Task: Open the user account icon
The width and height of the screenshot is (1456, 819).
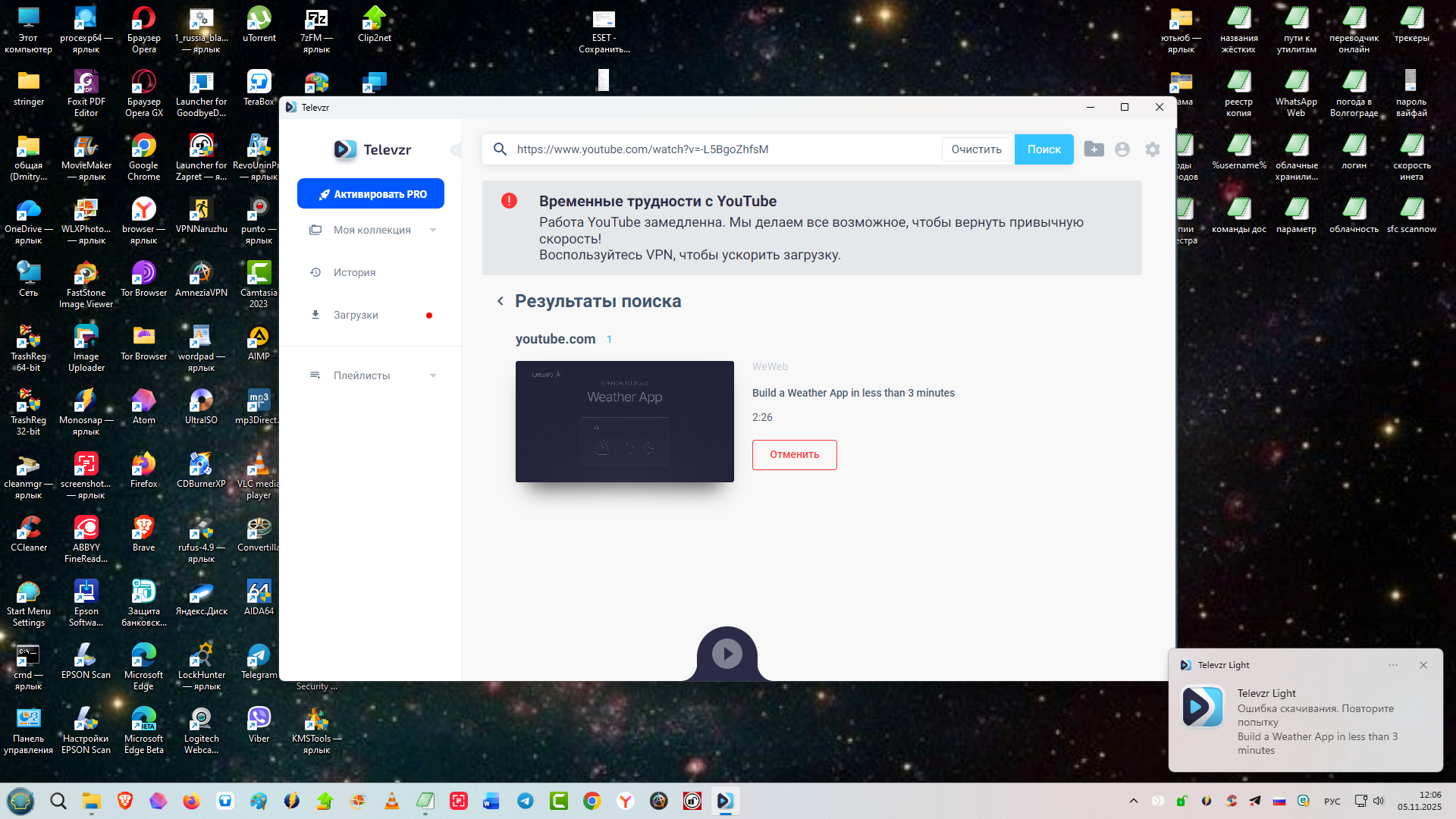Action: 1122,149
